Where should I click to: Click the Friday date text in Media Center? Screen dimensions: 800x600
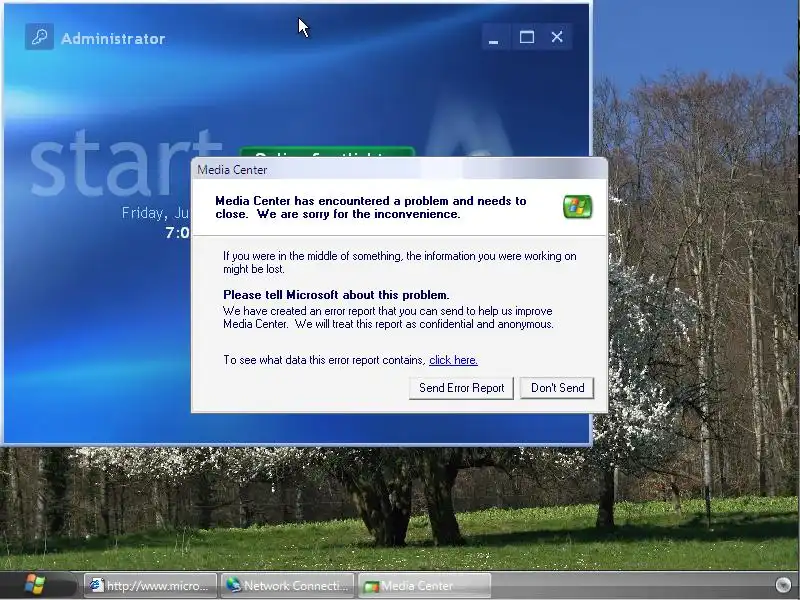(x=155, y=213)
